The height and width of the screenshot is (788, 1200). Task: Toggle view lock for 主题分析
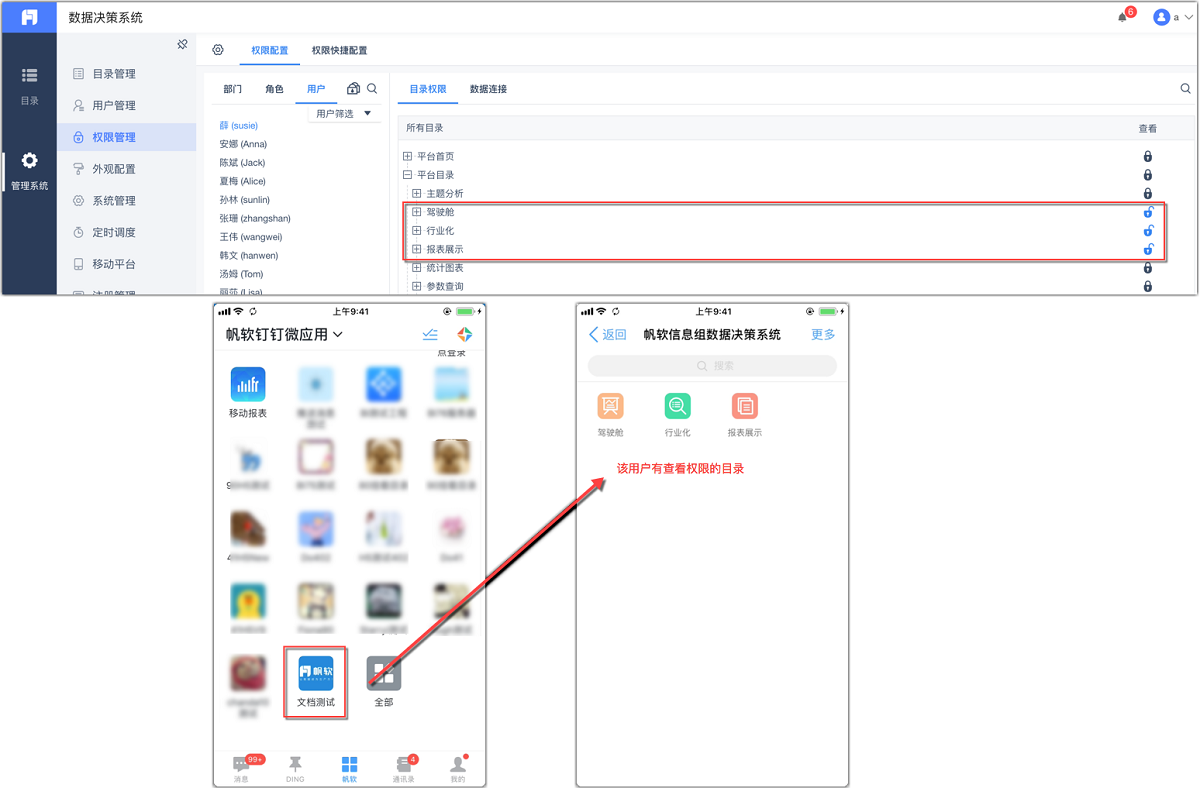coord(1148,193)
